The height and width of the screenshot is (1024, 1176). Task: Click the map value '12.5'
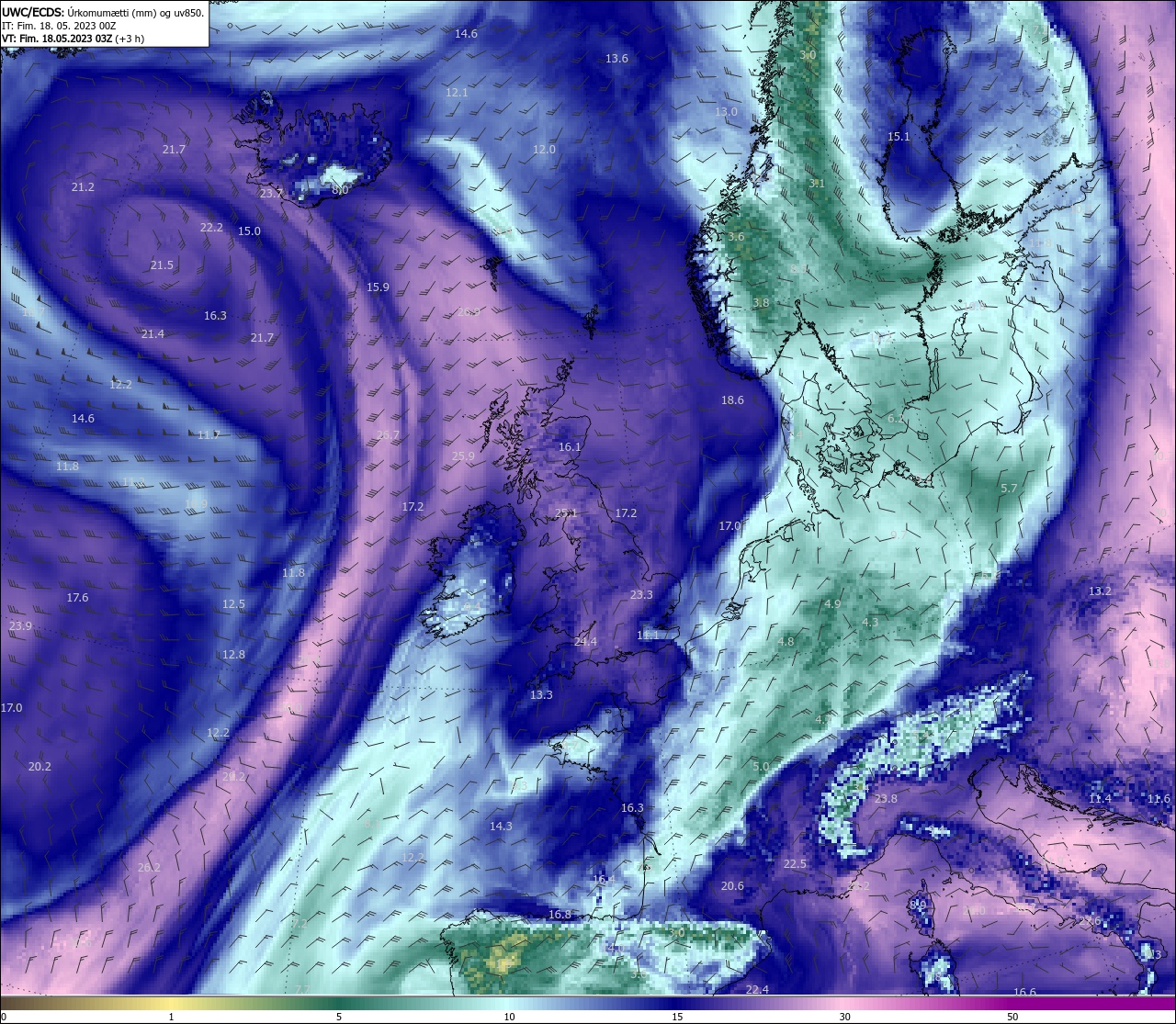(233, 604)
